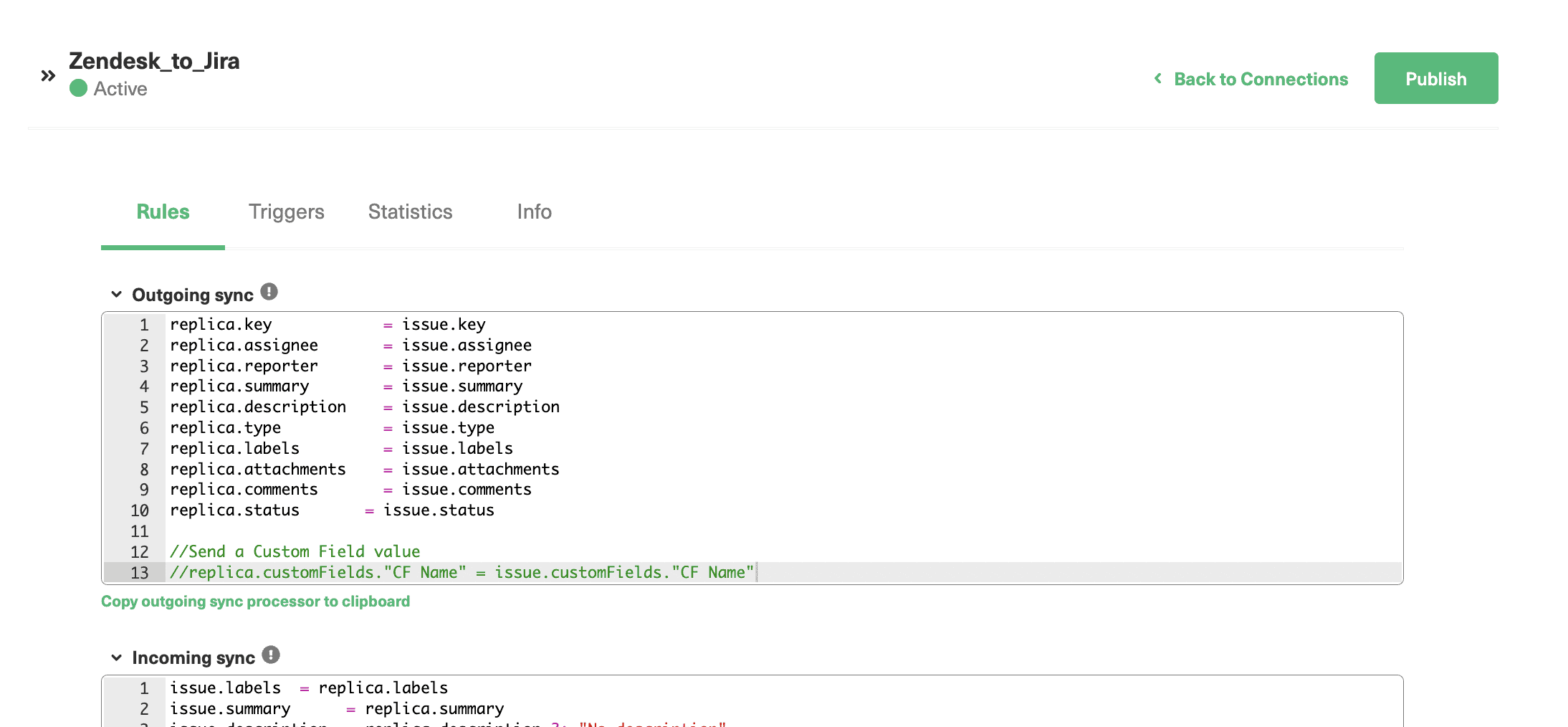
Task: Publish the connection changes
Action: tap(1435, 78)
